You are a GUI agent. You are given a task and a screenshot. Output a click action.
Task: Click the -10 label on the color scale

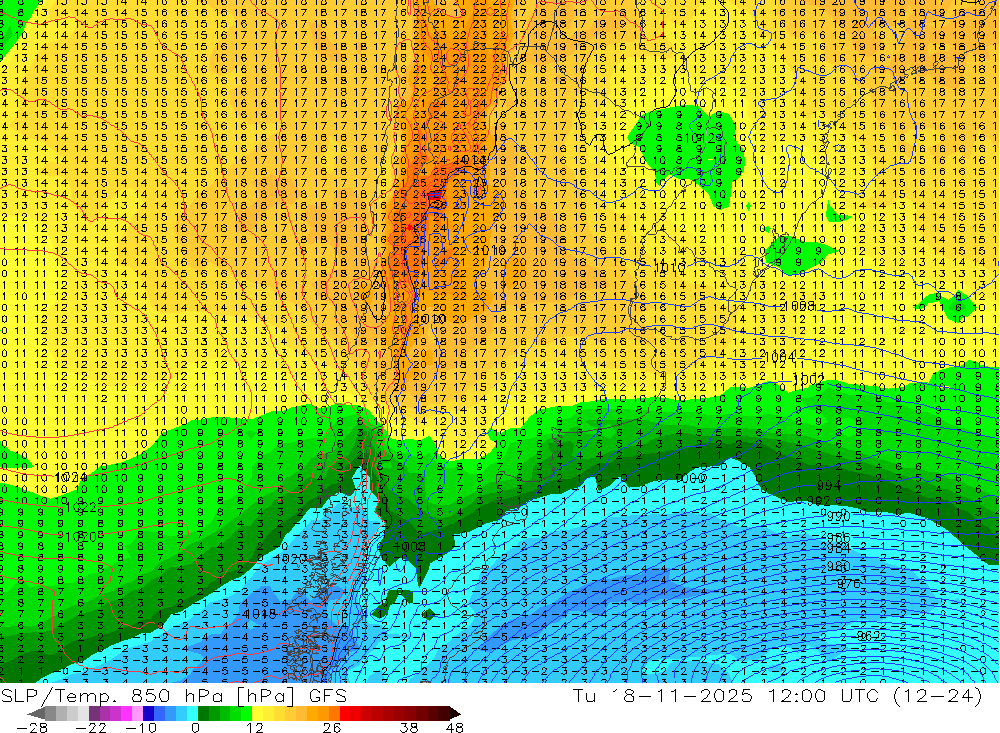141,727
